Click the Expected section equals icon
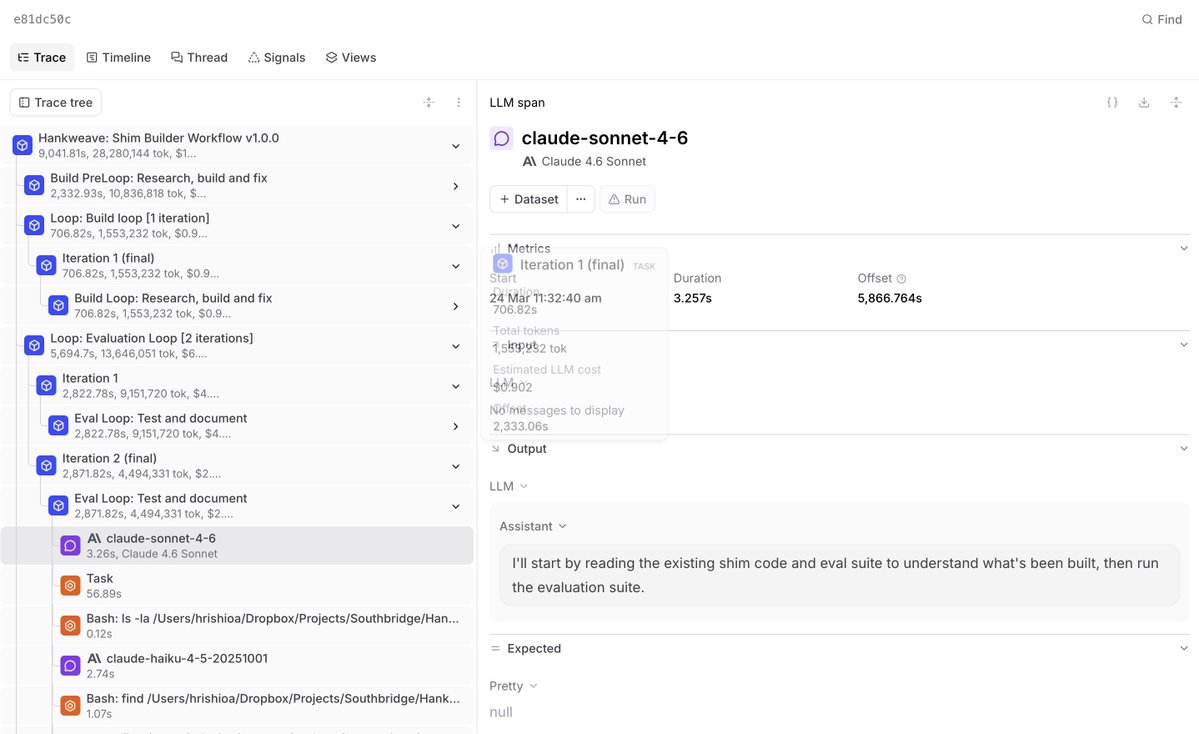Viewport: 1199px width, 734px height. click(496, 648)
